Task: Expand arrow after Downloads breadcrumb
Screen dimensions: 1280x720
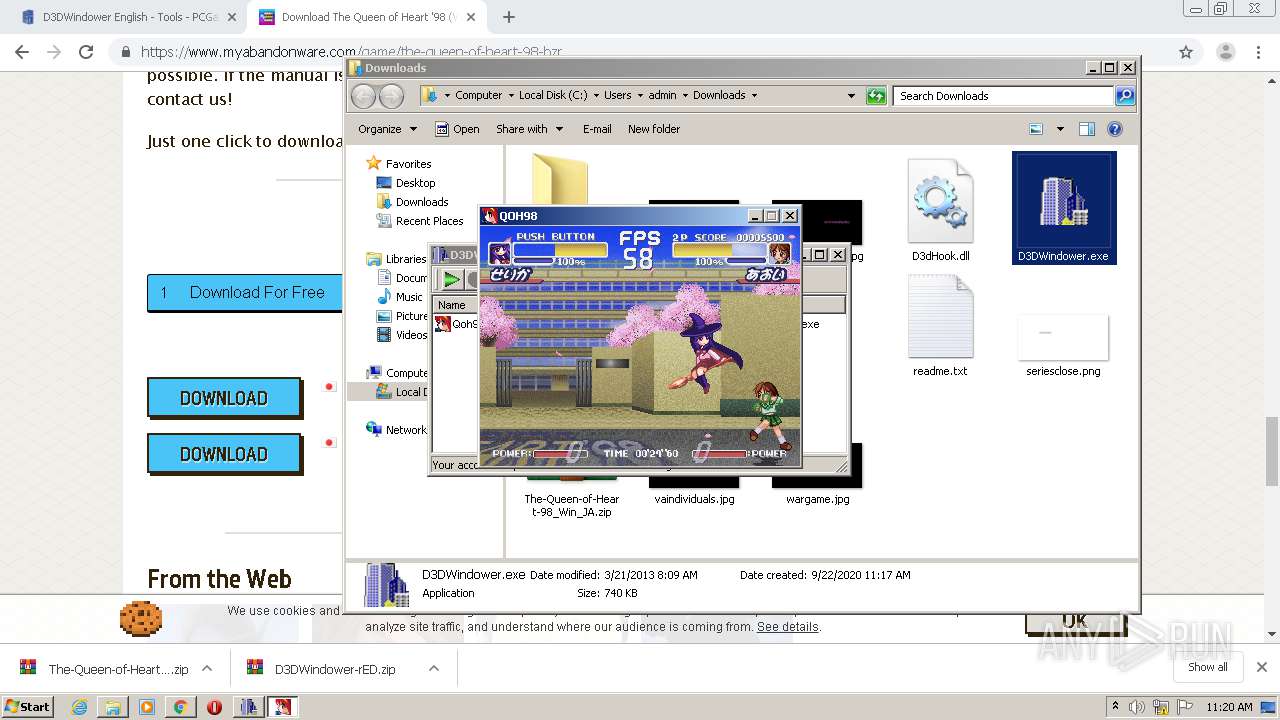Action: tap(754, 96)
